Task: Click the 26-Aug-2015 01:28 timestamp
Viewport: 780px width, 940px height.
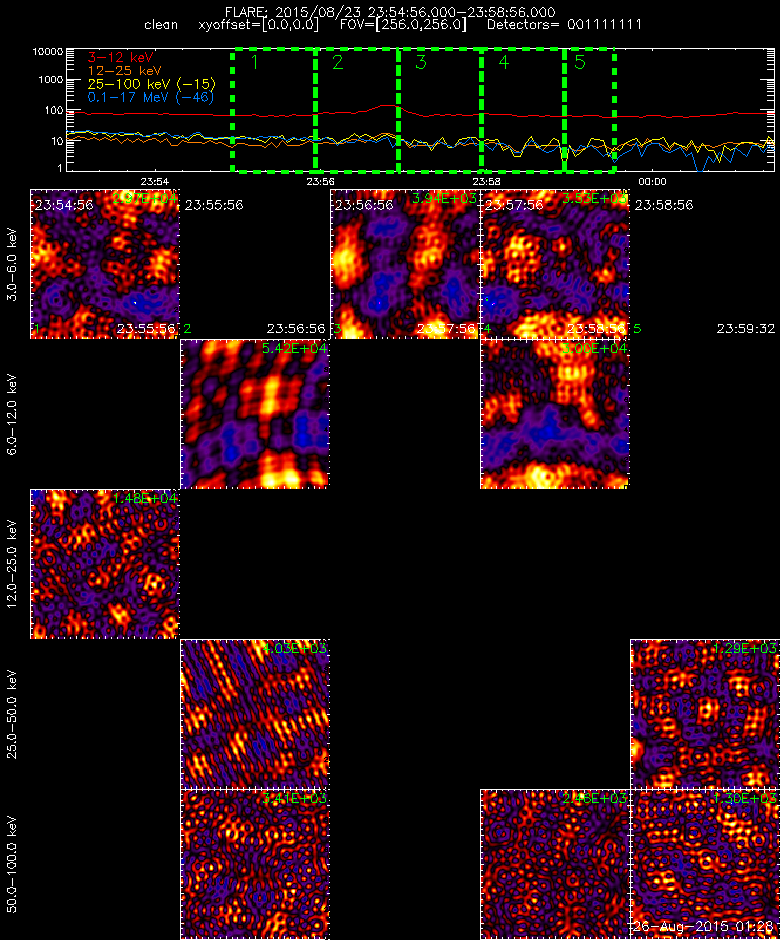Action: [703, 926]
